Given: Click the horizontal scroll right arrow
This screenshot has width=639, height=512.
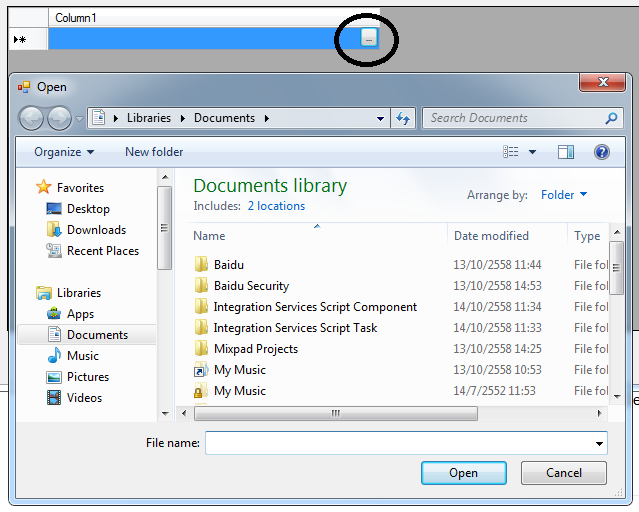Looking at the screenshot, I should [599, 413].
